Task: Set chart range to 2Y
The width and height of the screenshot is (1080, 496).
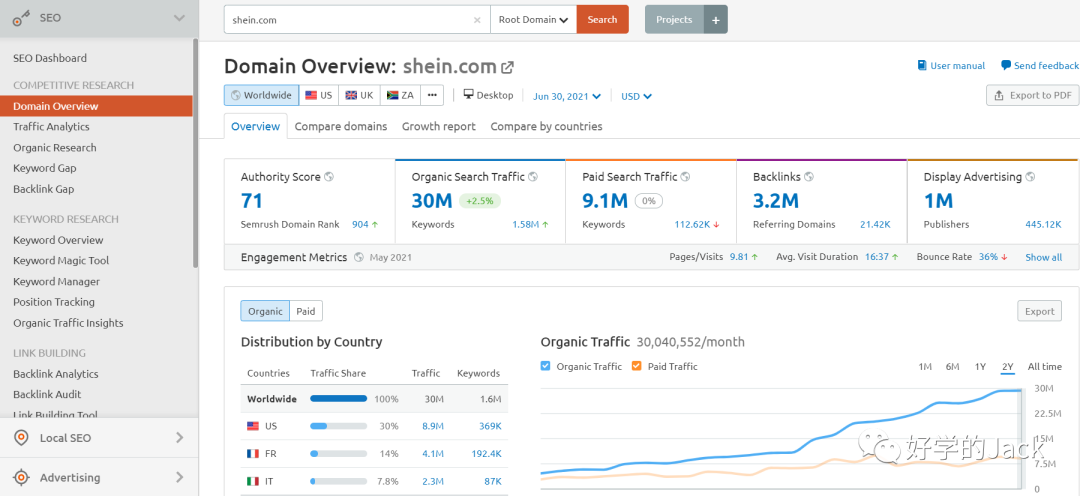Action: point(1008,366)
